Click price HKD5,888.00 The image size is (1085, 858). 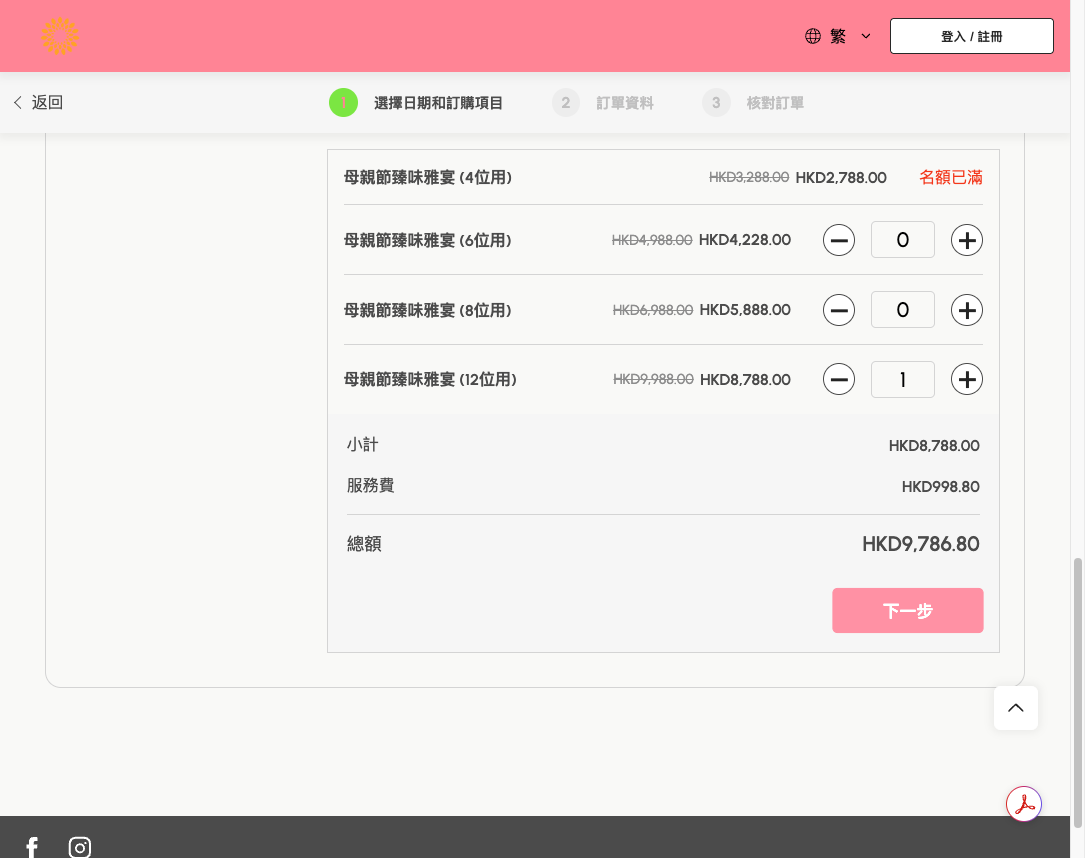click(x=745, y=310)
